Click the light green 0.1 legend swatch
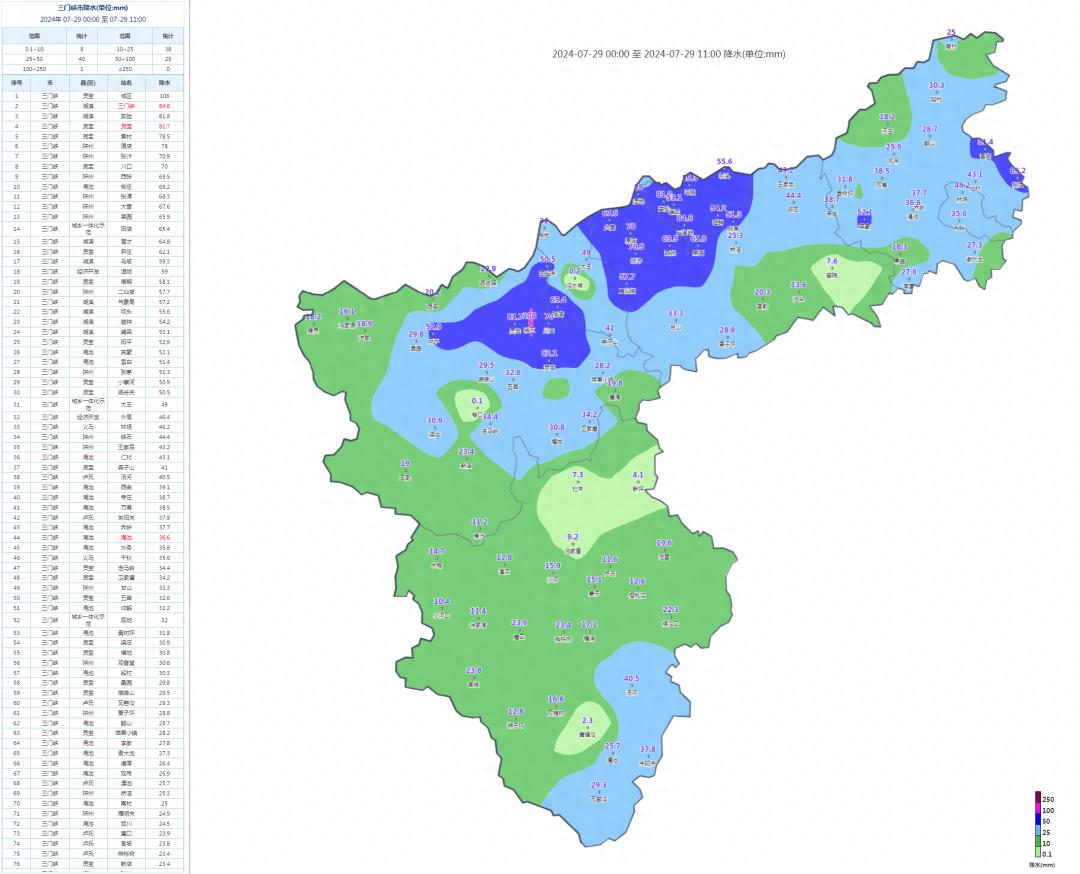 [x=1038, y=853]
